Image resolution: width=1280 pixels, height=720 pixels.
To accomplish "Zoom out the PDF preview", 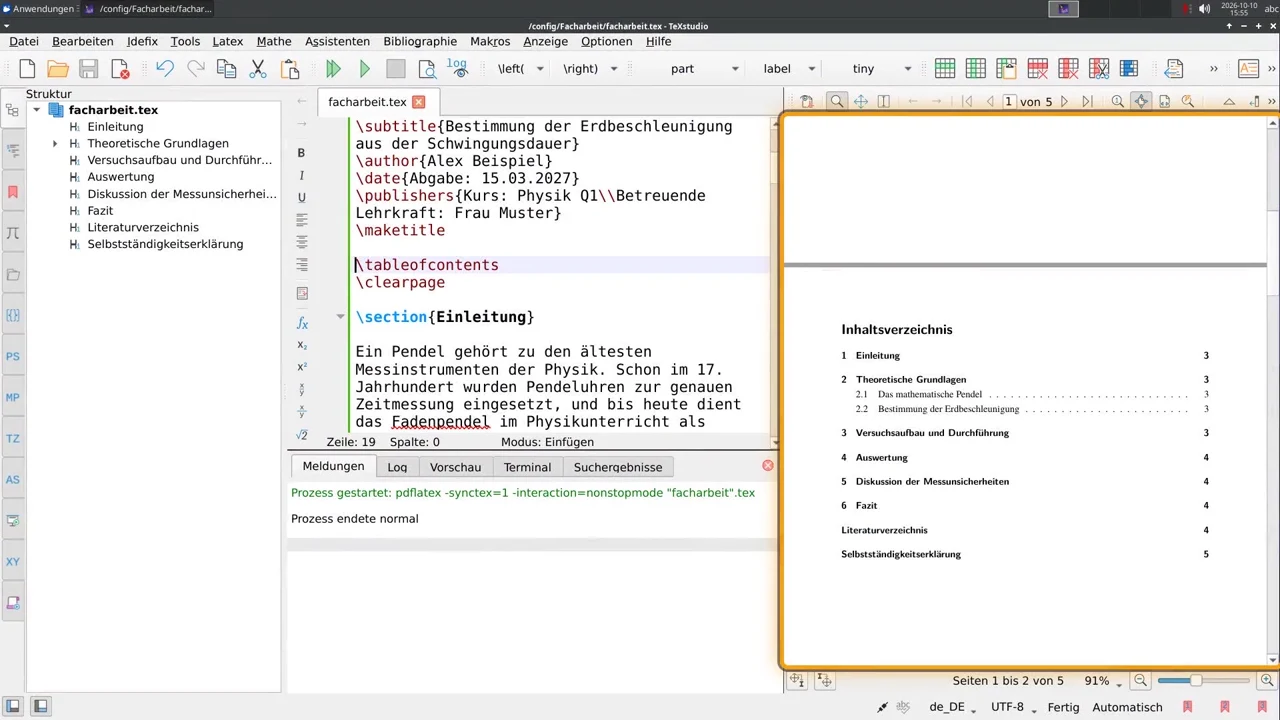I will coord(1140,681).
